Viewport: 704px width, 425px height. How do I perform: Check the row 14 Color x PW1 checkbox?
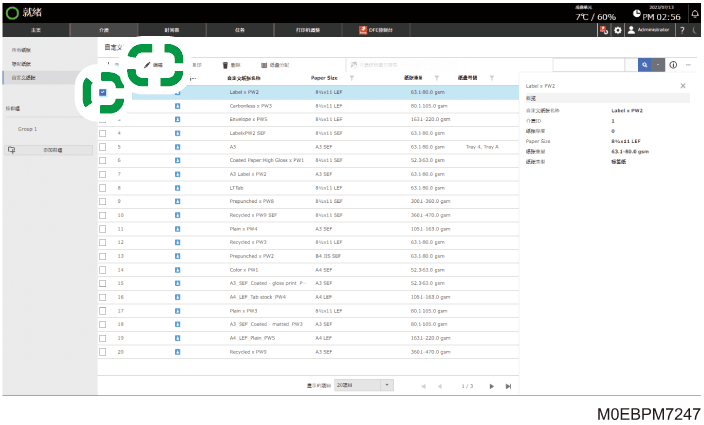pos(103,270)
